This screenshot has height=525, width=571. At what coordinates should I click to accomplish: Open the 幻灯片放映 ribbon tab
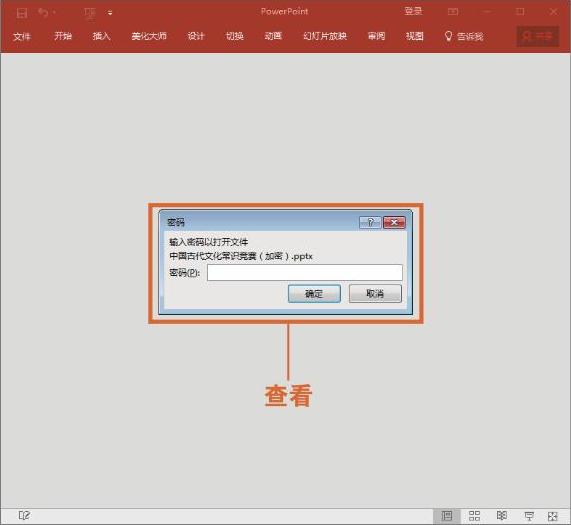[x=325, y=36]
